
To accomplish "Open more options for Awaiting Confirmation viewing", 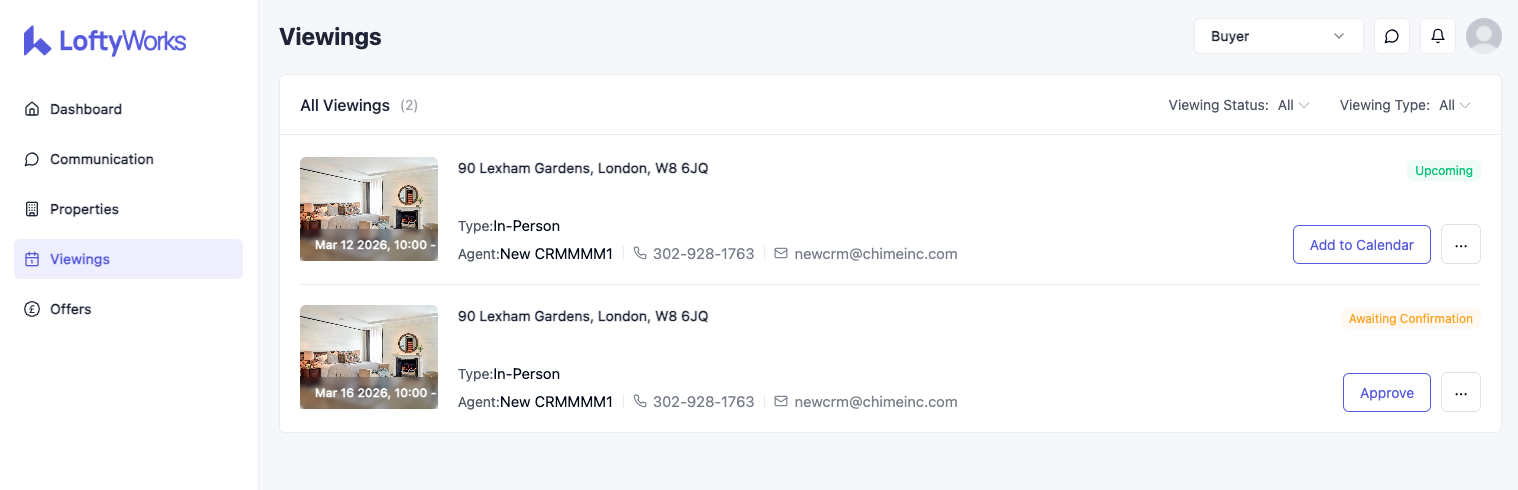I will pos(1460,392).
